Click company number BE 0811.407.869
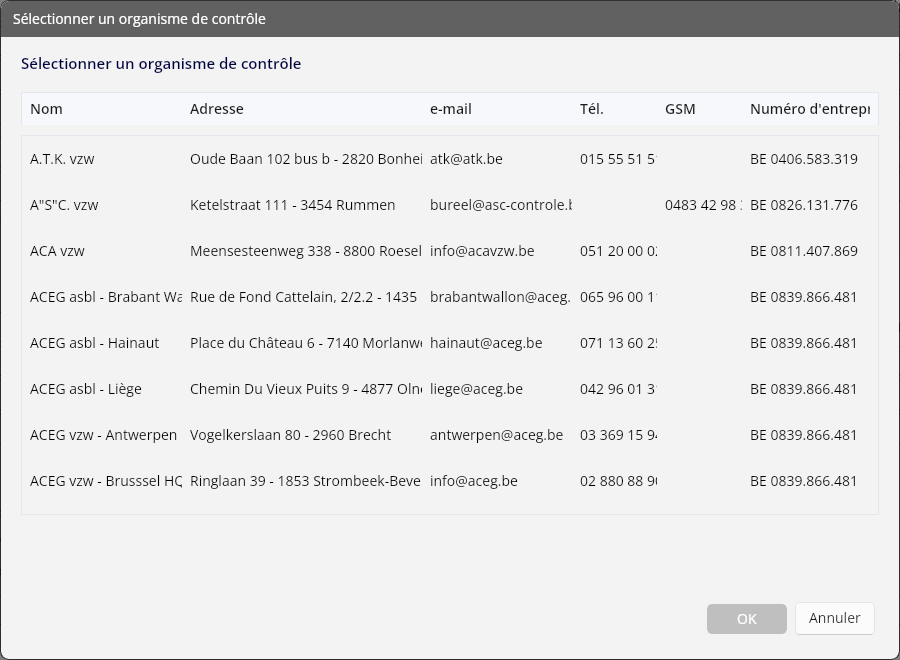 tap(804, 251)
